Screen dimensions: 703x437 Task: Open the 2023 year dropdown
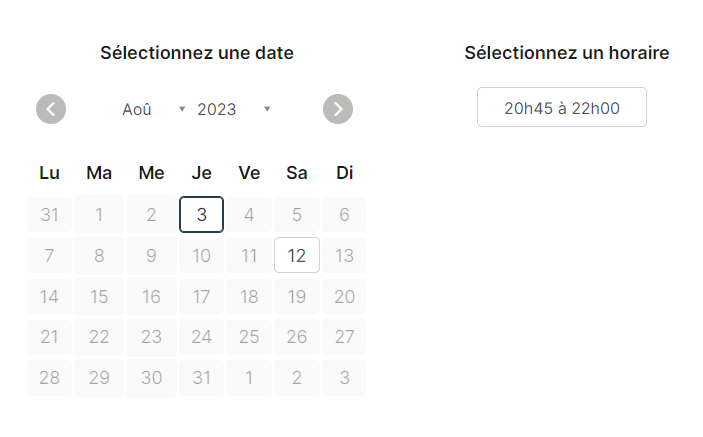(234, 109)
